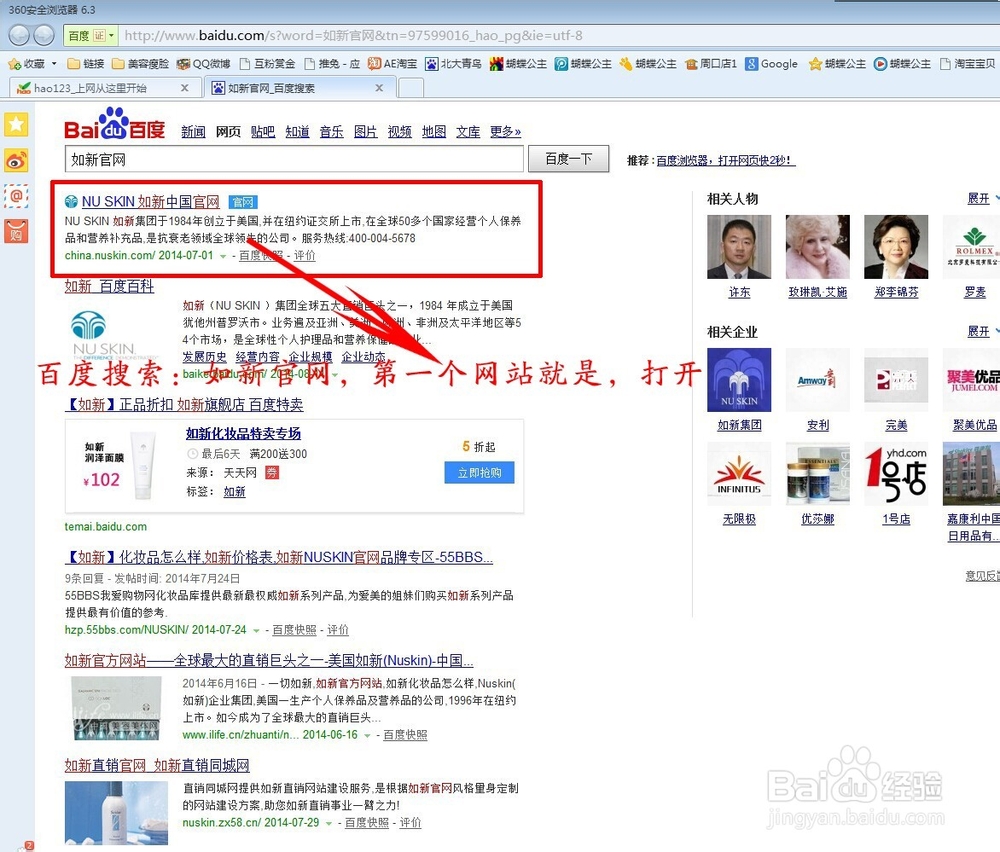1000x852 pixels.
Task: Click the yellow star sidebar icon
Action: [x=17, y=124]
